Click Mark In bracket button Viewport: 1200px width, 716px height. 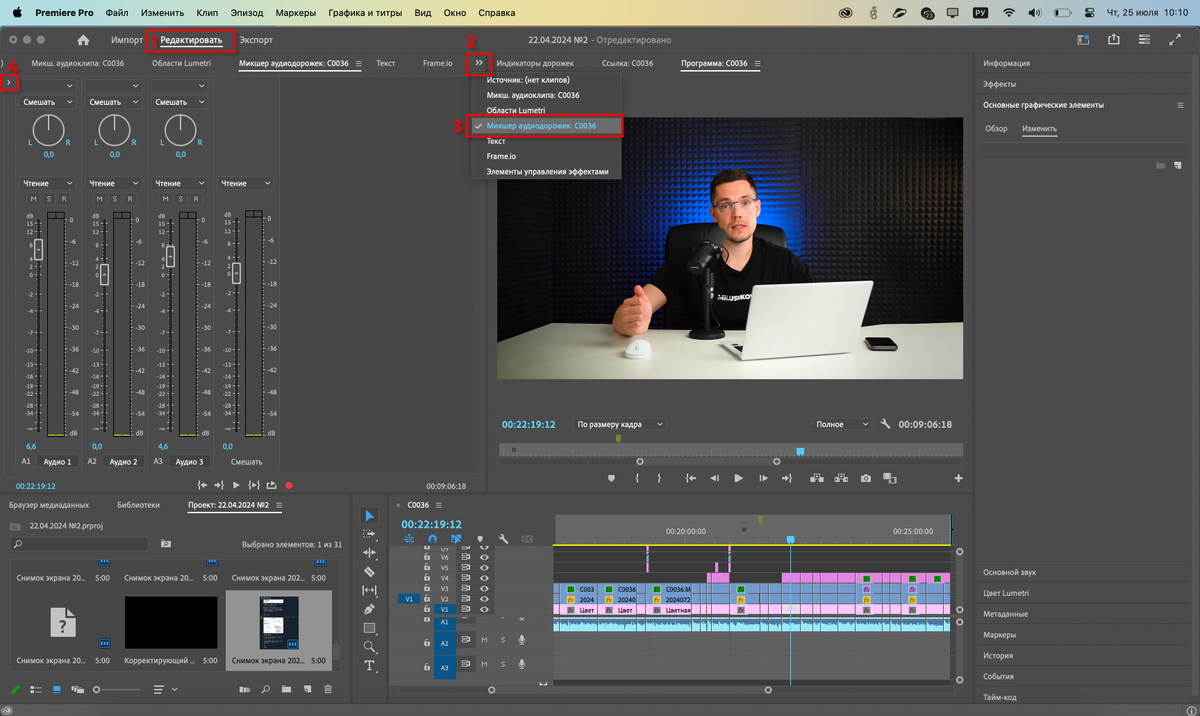tap(637, 478)
